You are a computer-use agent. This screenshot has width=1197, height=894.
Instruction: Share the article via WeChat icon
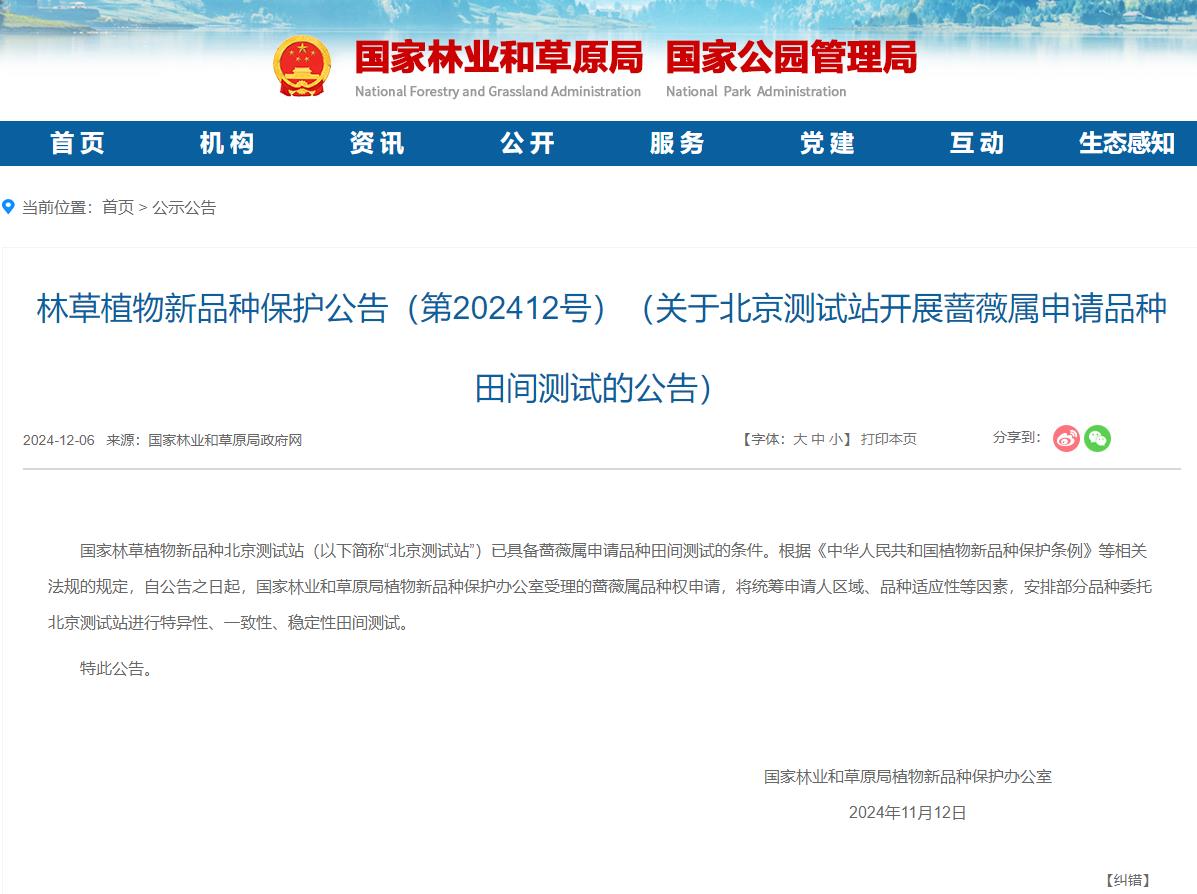click(x=1097, y=438)
